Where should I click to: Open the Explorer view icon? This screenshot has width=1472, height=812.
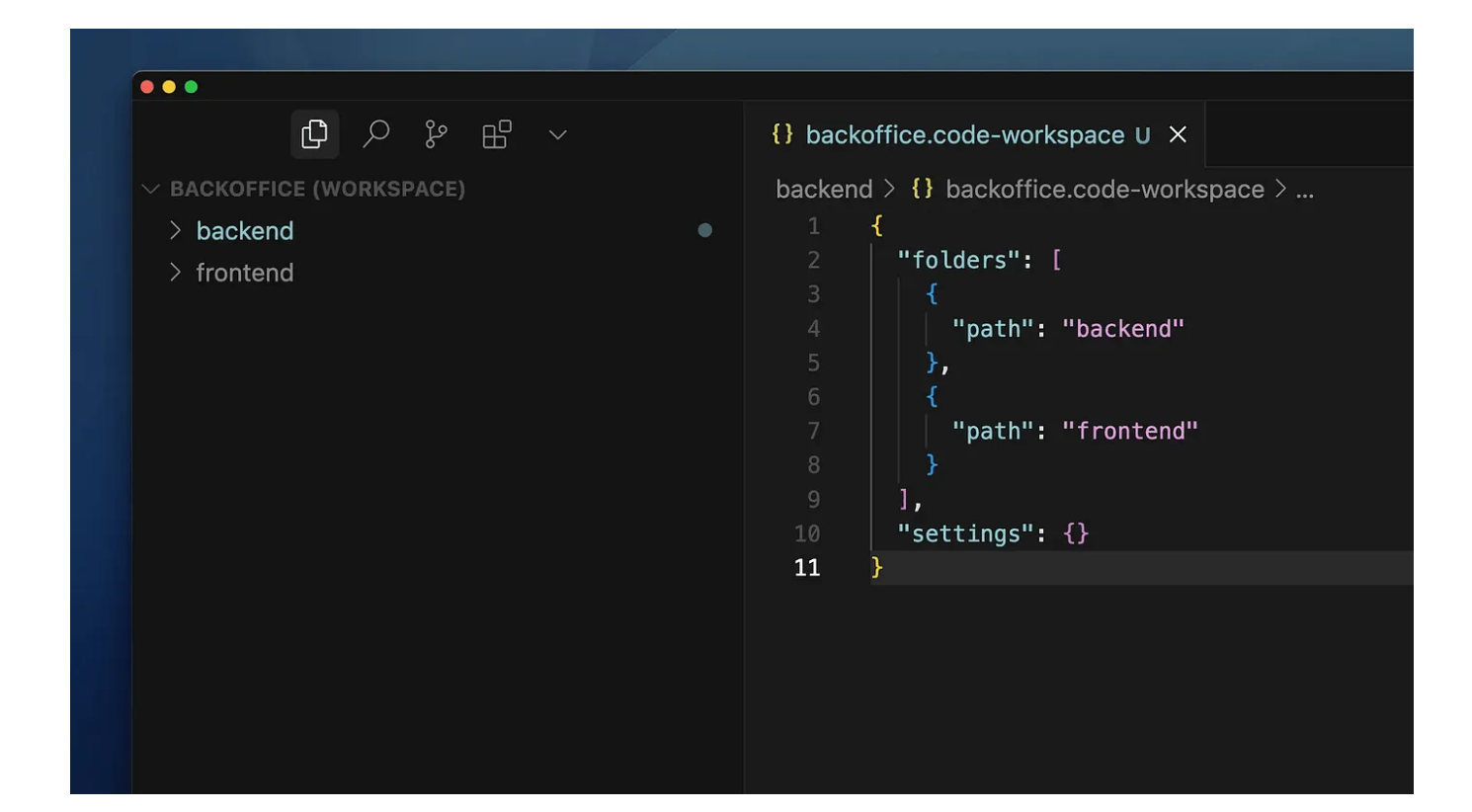coord(314,134)
